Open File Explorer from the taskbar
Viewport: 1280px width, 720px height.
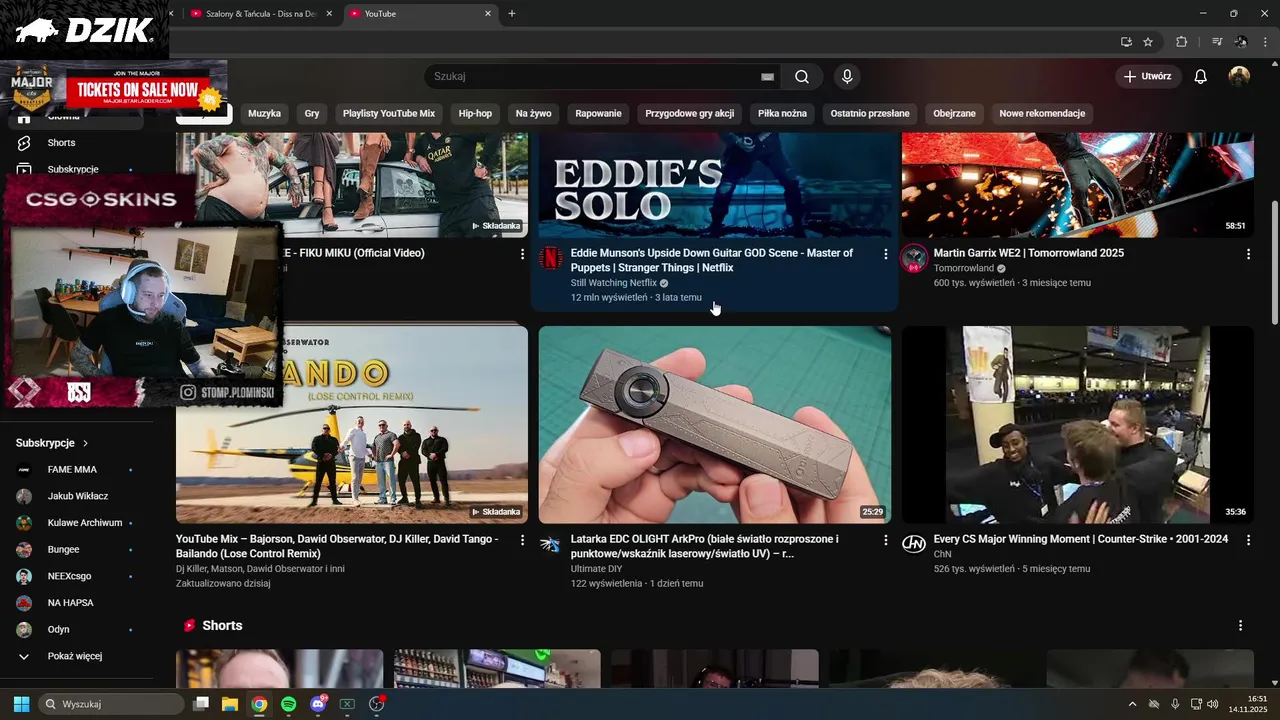(x=229, y=704)
